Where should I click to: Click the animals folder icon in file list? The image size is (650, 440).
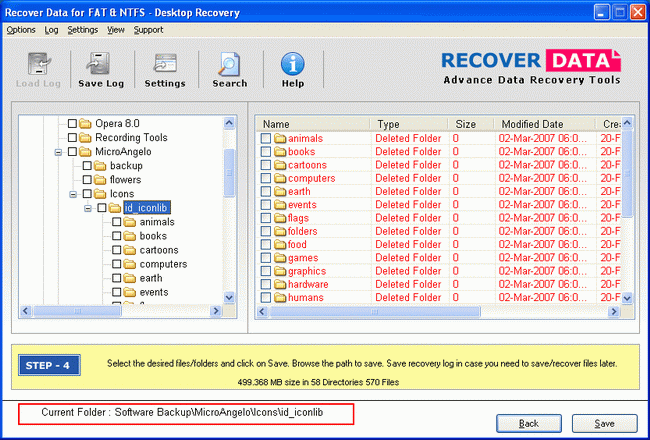pyautogui.click(x=280, y=139)
